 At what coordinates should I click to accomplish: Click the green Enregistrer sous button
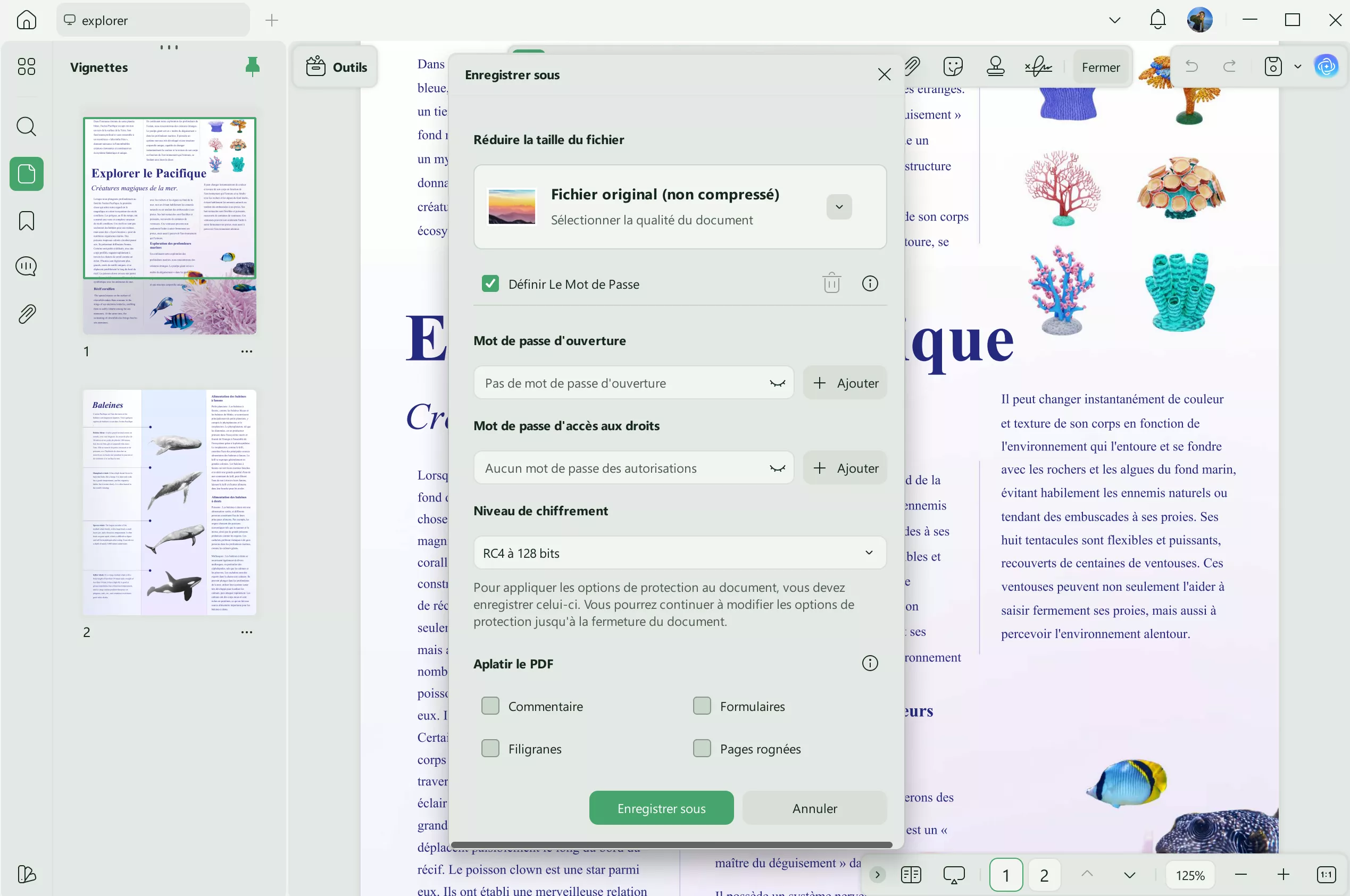pos(661,808)
